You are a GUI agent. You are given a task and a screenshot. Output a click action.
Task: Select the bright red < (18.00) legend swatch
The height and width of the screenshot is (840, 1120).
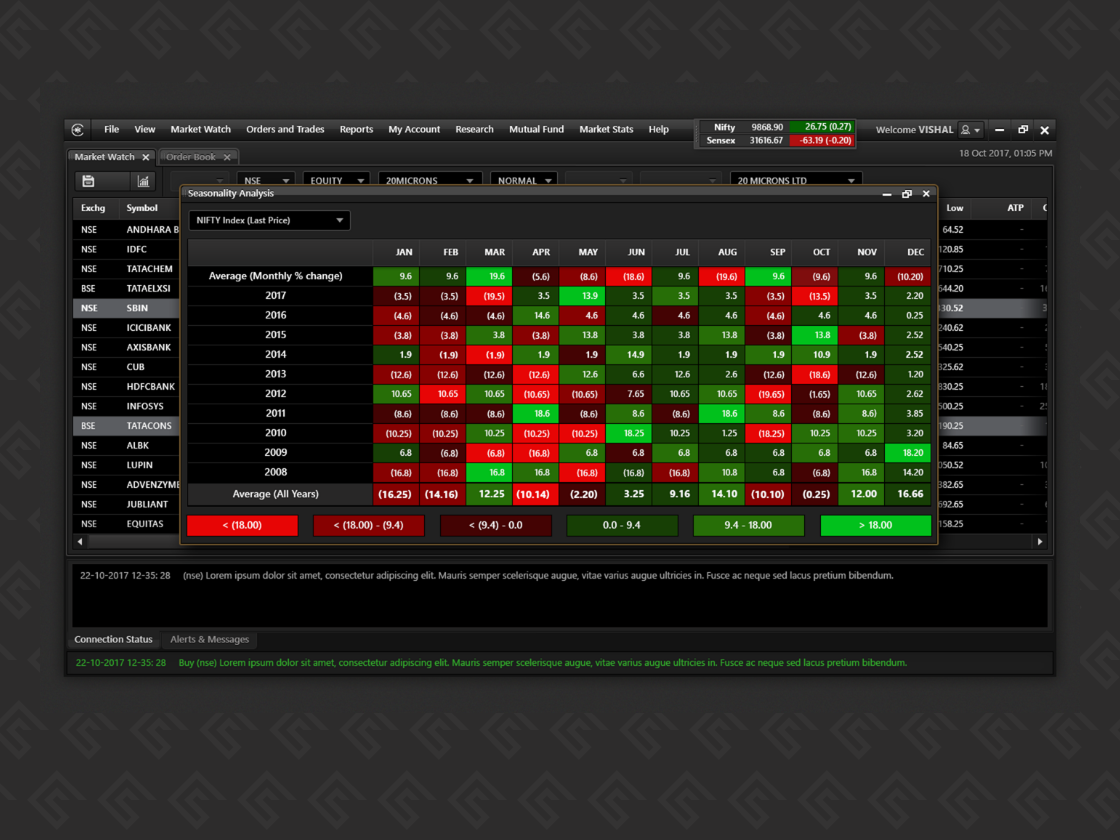pos(242,525)
